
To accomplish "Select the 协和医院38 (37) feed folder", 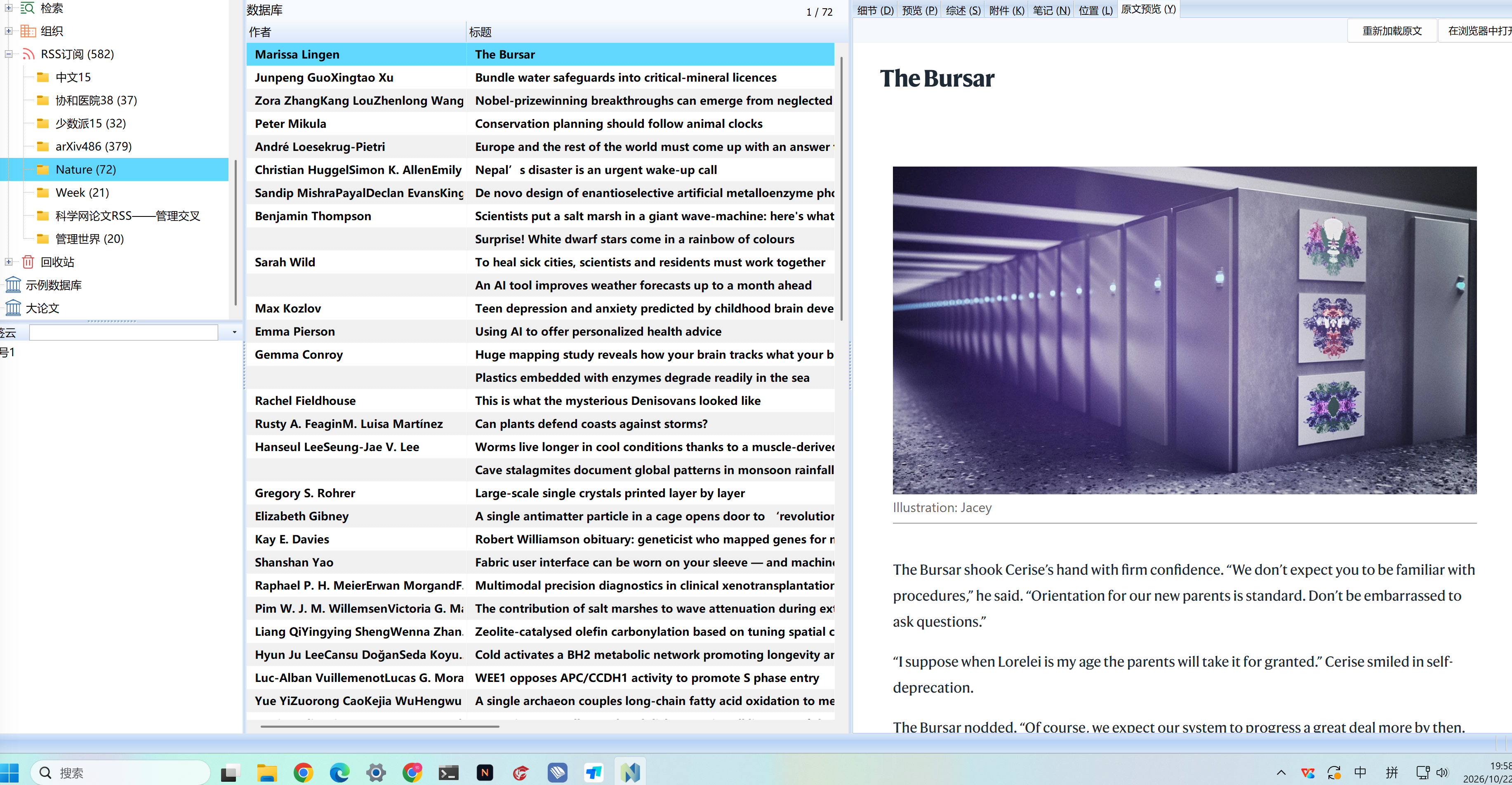I will (96, 100).
